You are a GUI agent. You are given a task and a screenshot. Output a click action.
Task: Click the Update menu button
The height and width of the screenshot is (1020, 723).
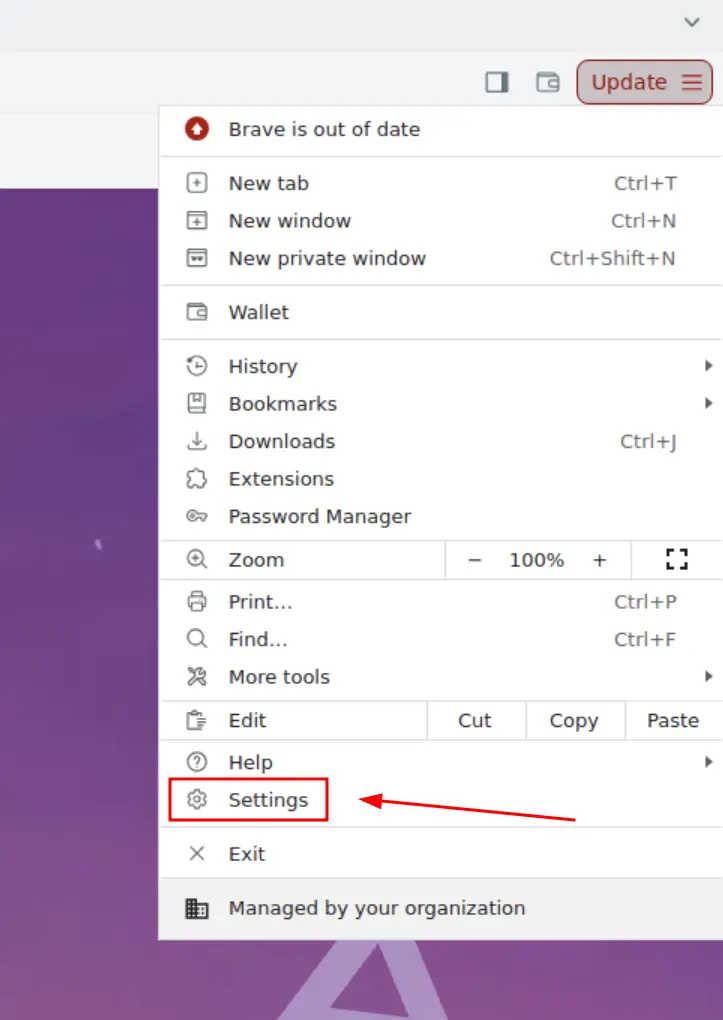point(644,82)
